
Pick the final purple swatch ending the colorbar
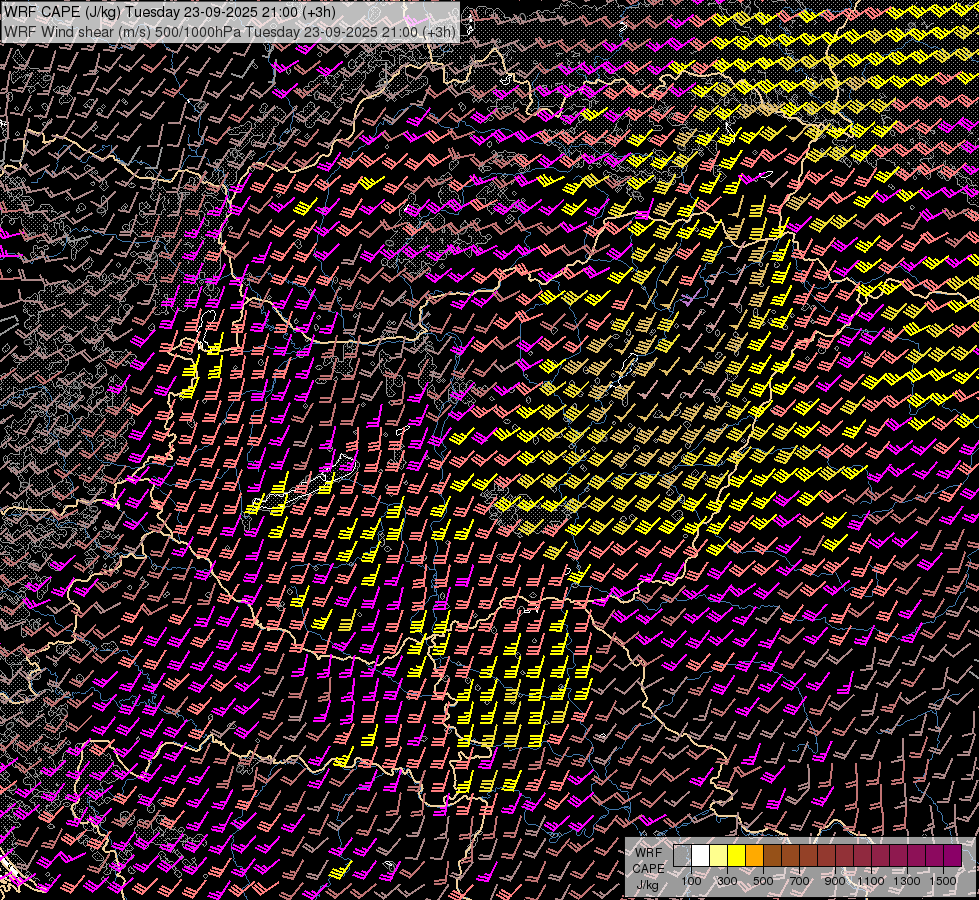coord(952,856)
